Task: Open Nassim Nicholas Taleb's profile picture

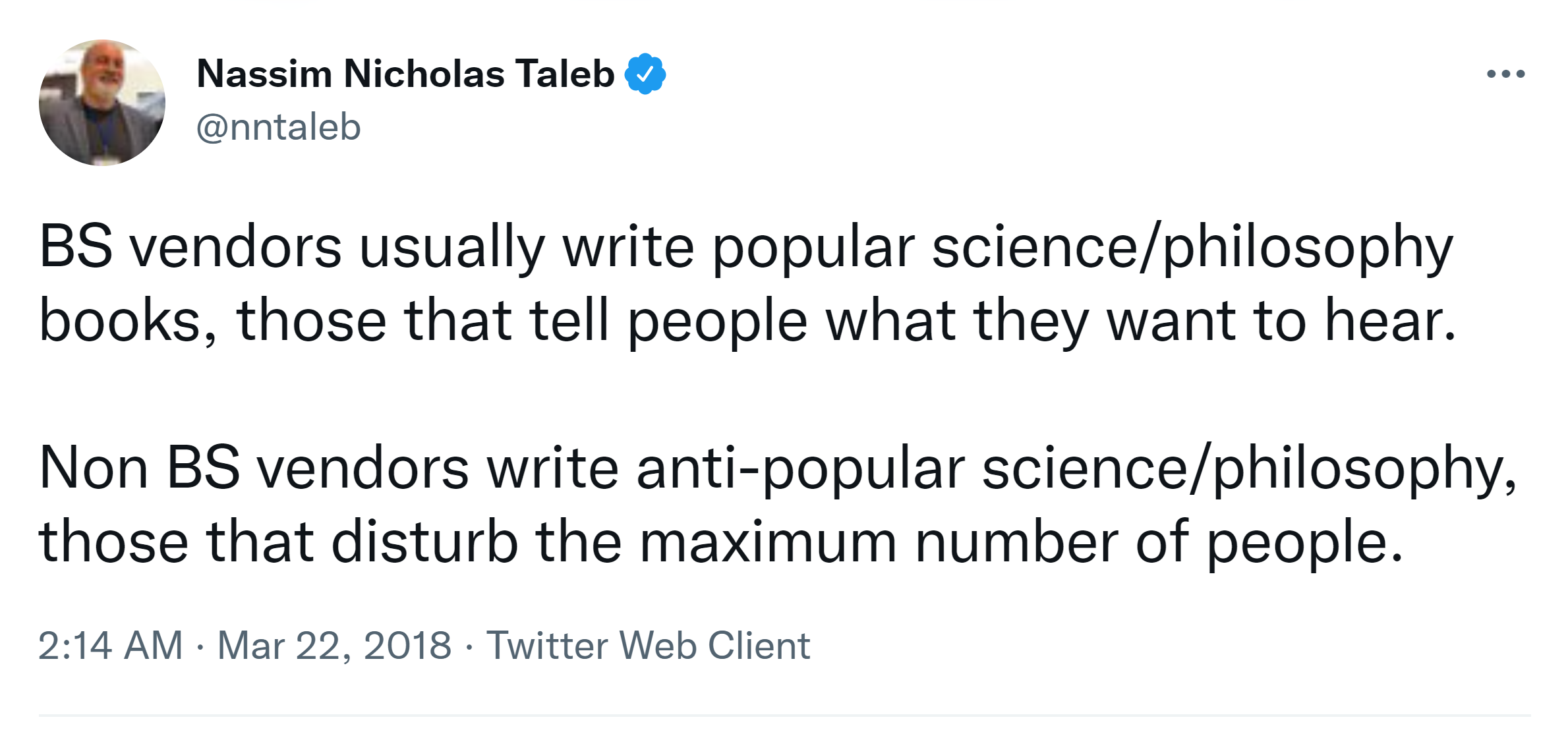Action: point(102,103)
